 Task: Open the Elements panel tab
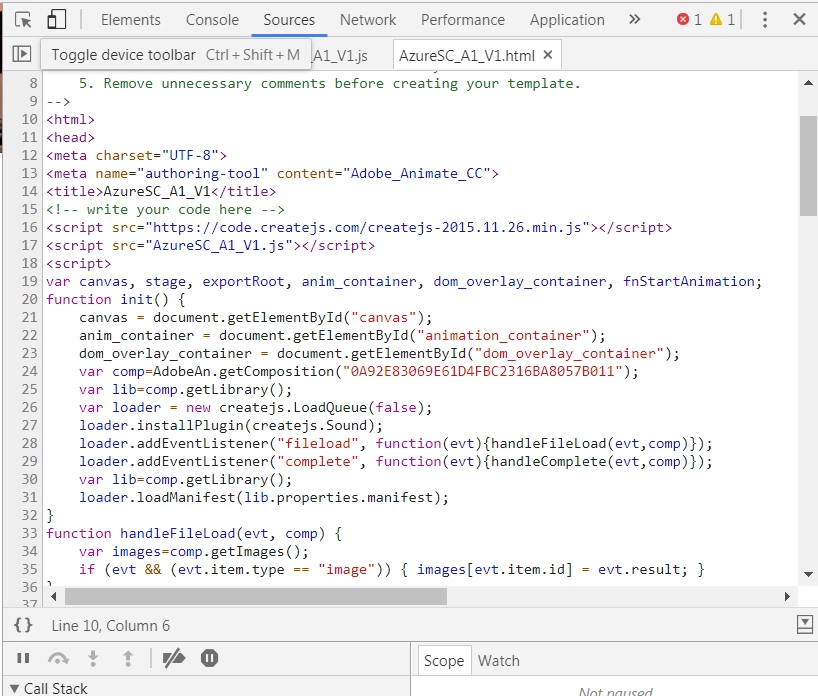[130, 20]
